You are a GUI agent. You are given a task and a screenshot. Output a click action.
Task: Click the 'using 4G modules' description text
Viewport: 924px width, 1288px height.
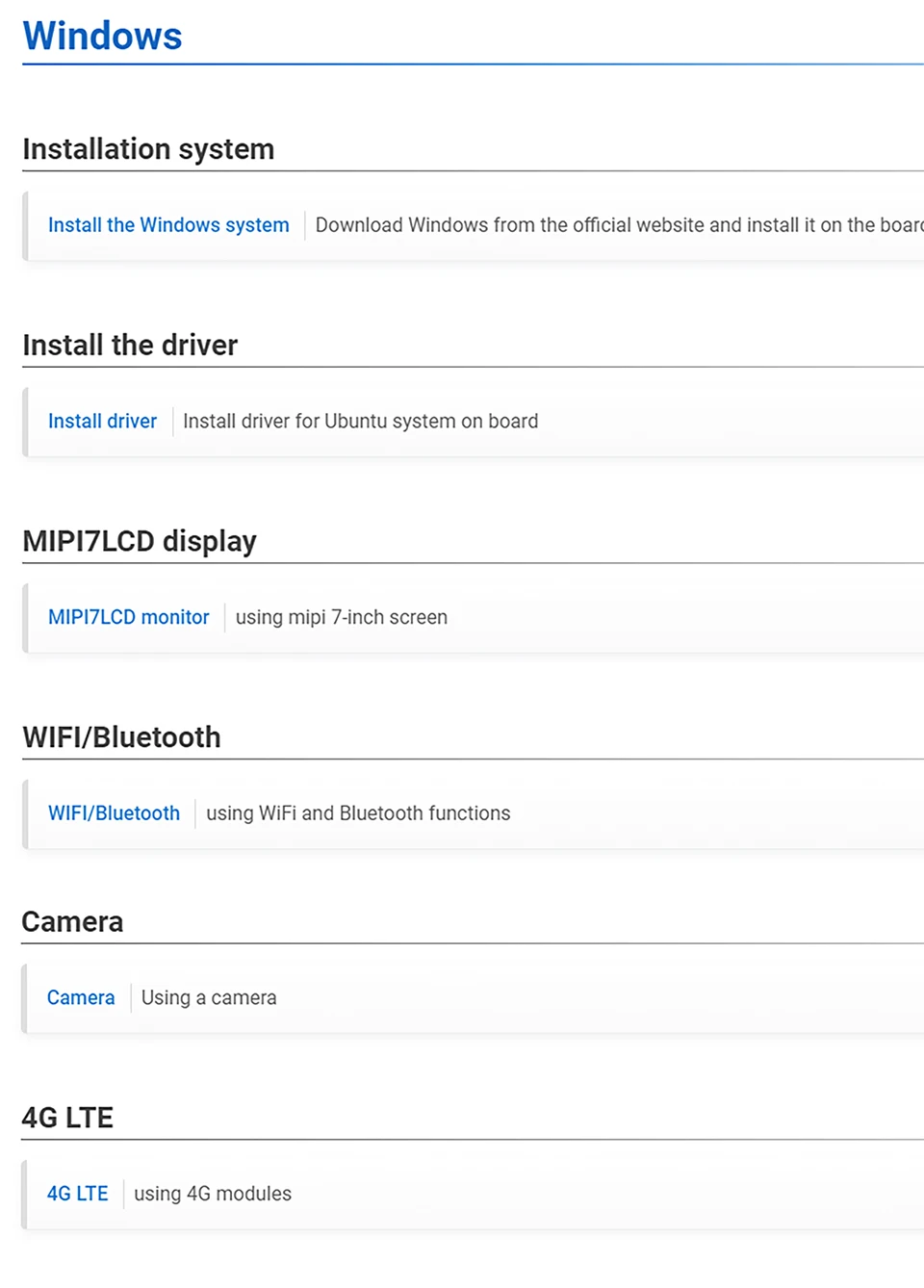pos(213,1194)
